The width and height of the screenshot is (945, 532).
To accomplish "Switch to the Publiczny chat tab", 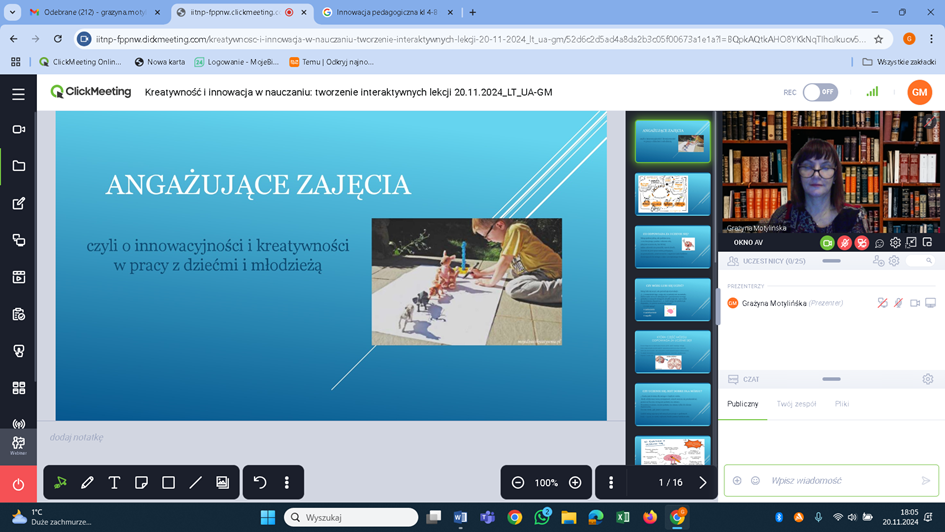I will (x=742, y=404).
